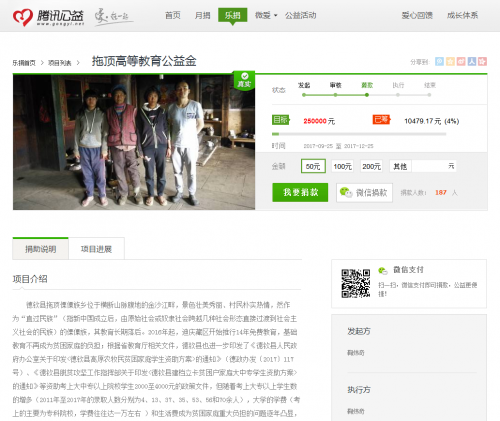Share project to Tencent Weibo icon

439,61
